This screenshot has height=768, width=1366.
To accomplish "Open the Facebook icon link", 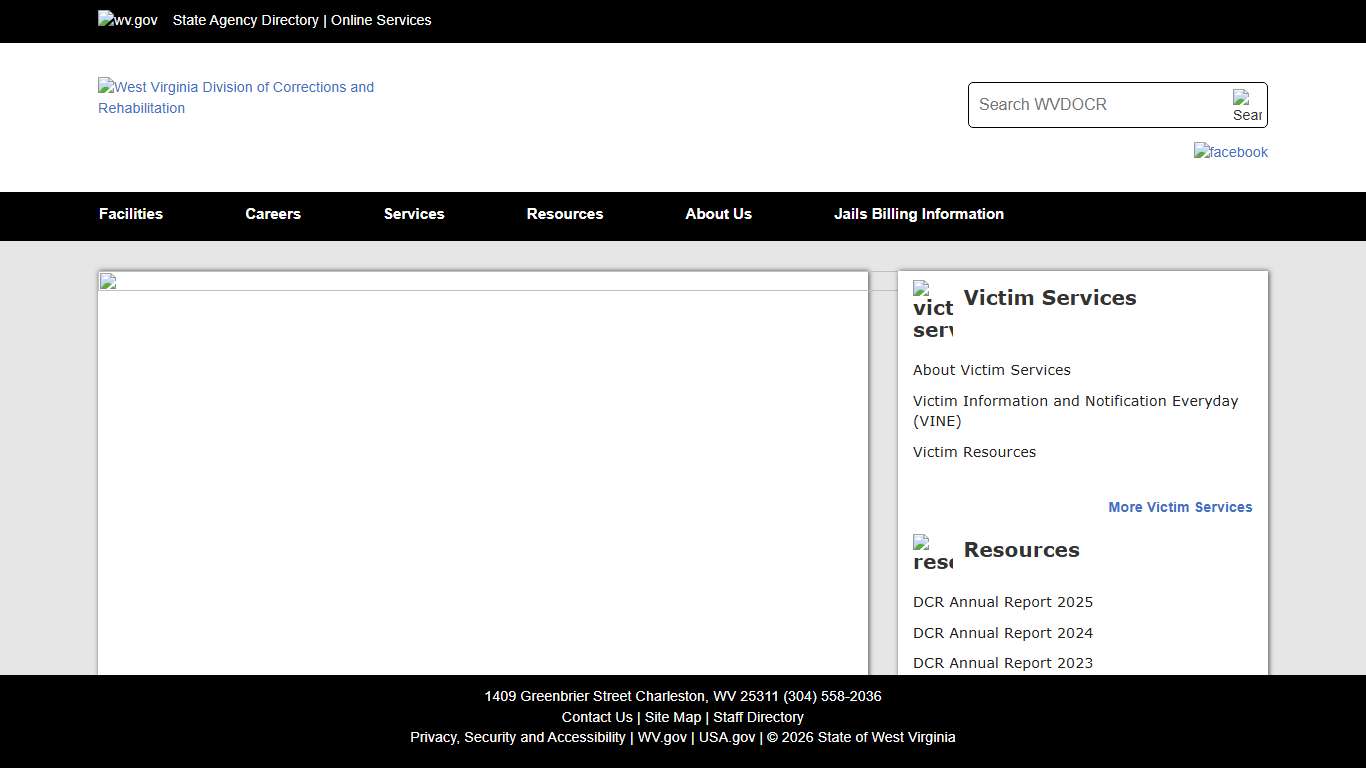I will (1230, 152).
